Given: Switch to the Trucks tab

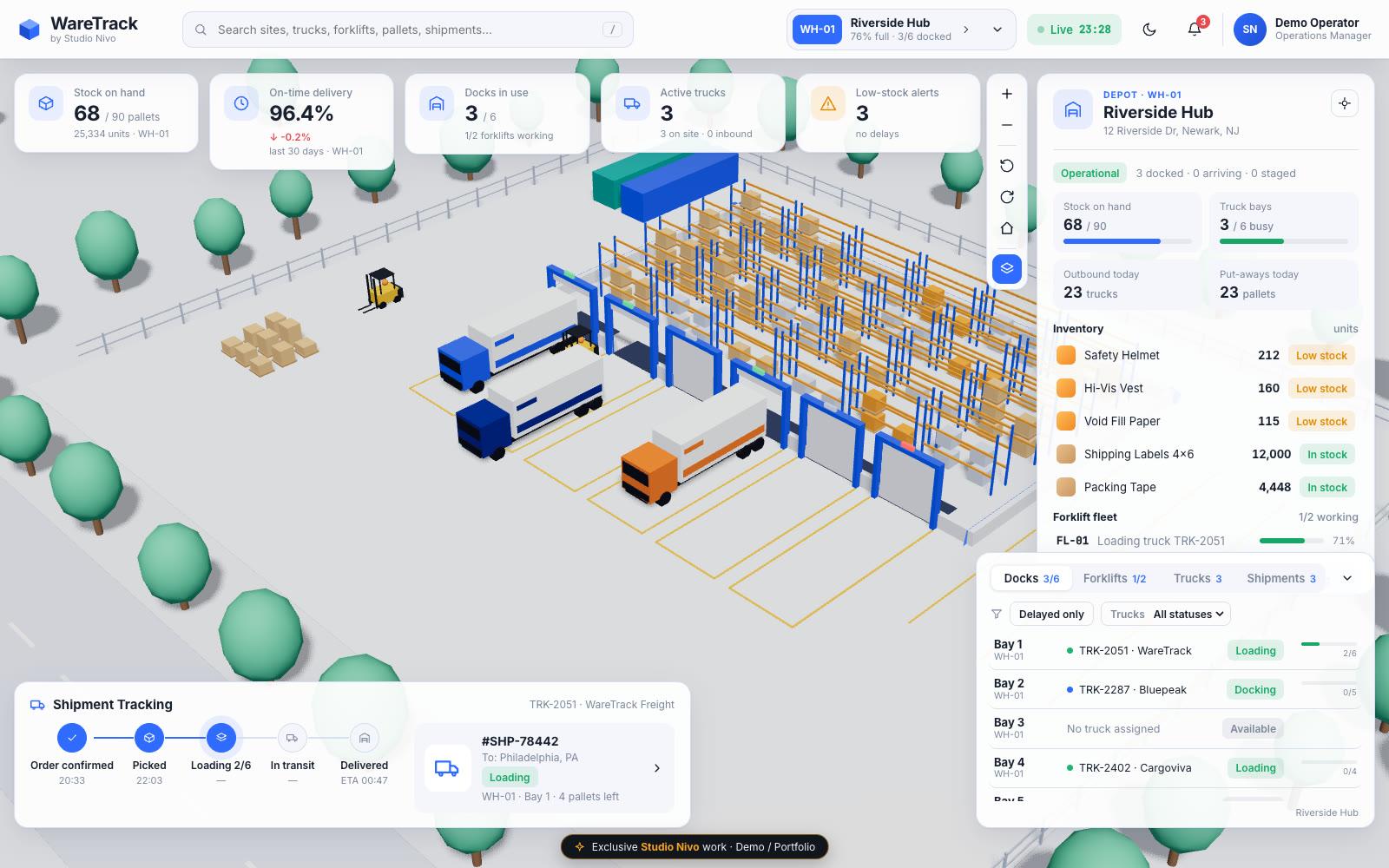Looking at the screenshot, I should [x=1198, y=578].
